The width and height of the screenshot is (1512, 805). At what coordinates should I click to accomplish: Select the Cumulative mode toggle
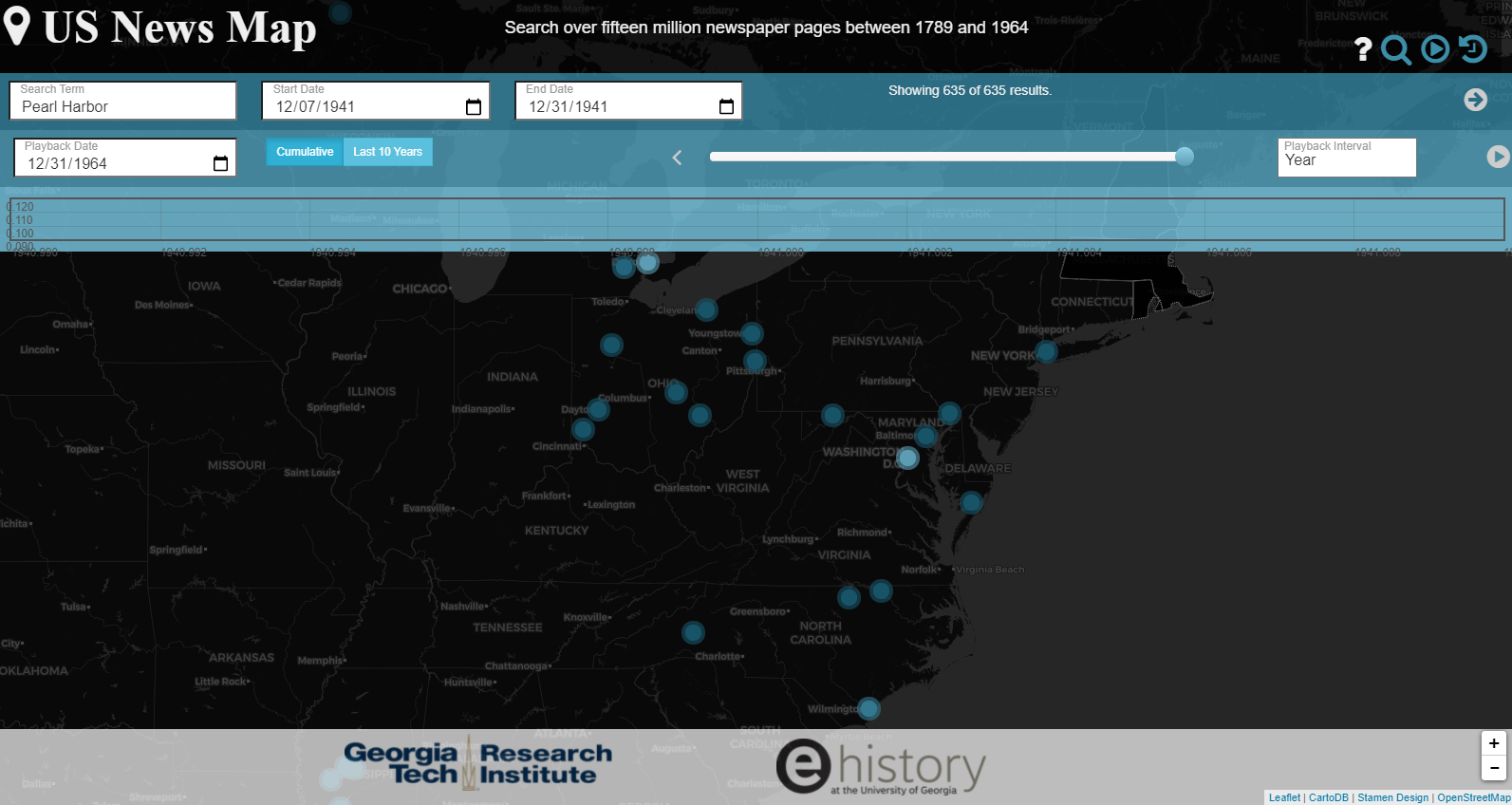tap(305, 152)
